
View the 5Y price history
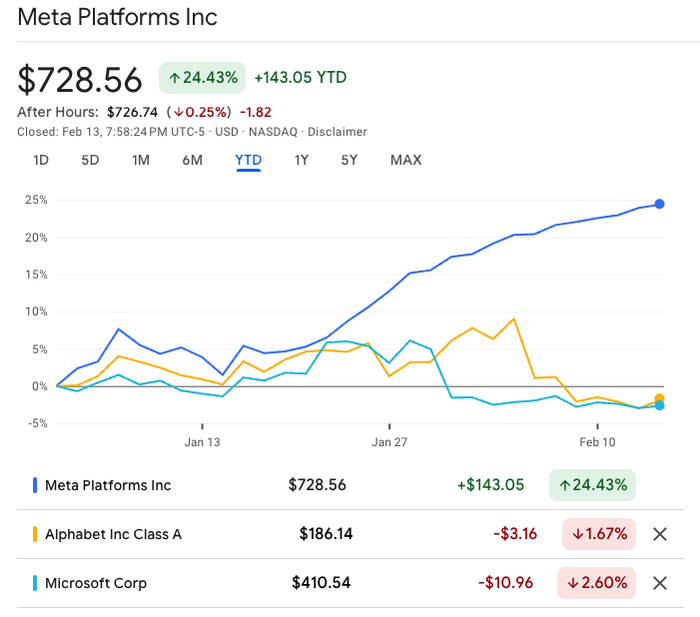349,160
